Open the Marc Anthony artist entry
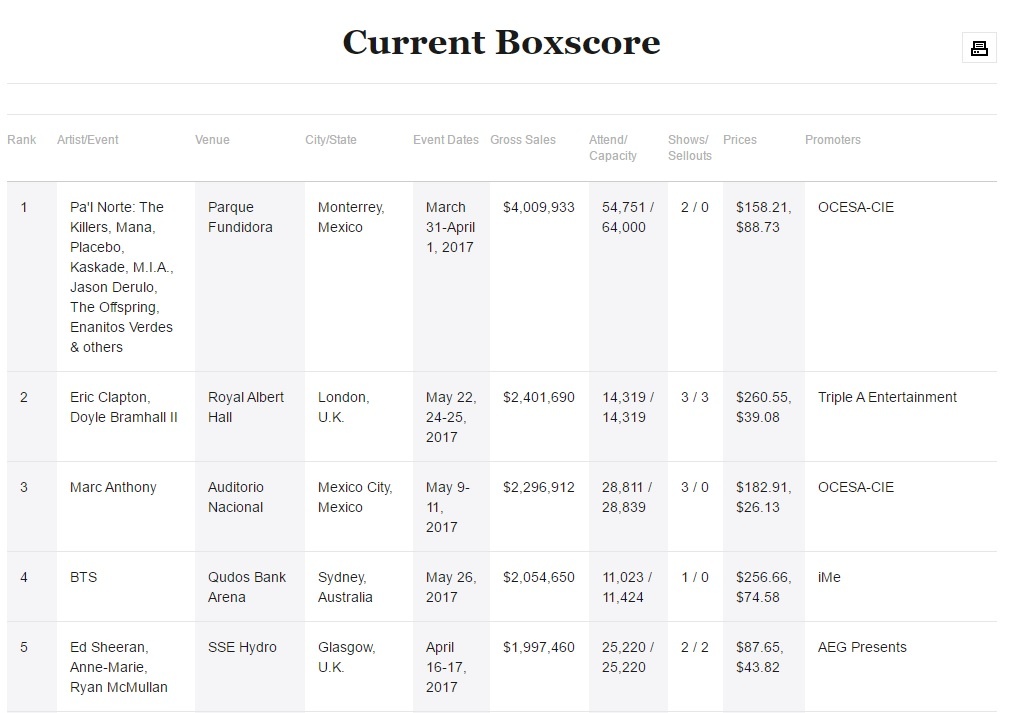This screenshot has height=713, width=1017. coord(113,487)
